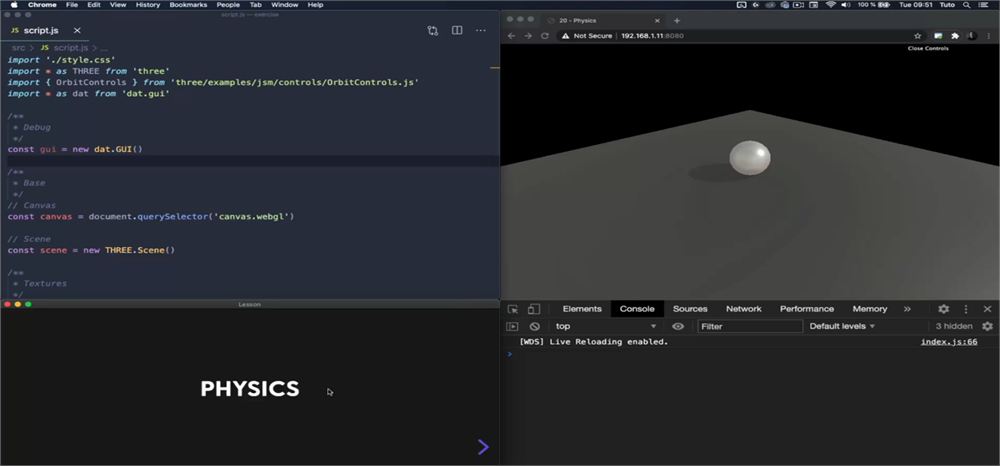The height and width of the screenshot is (466, 1000).
Task: Bookmark this page with the star icon
Action: pyautogui.click(x=918, y=36)
